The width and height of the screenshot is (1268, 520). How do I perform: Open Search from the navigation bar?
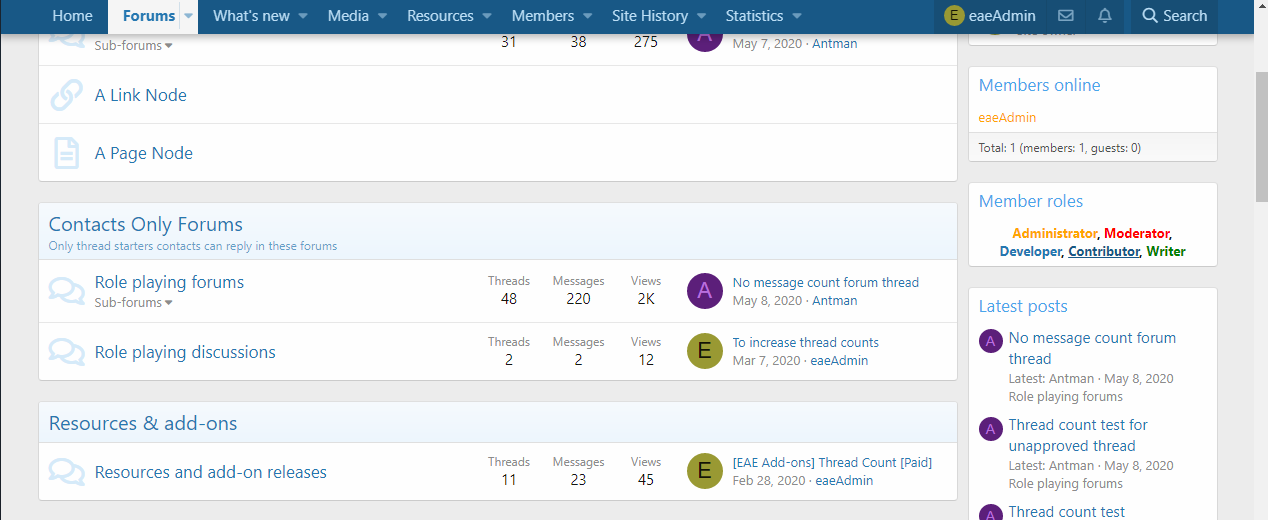[1174, 16]
